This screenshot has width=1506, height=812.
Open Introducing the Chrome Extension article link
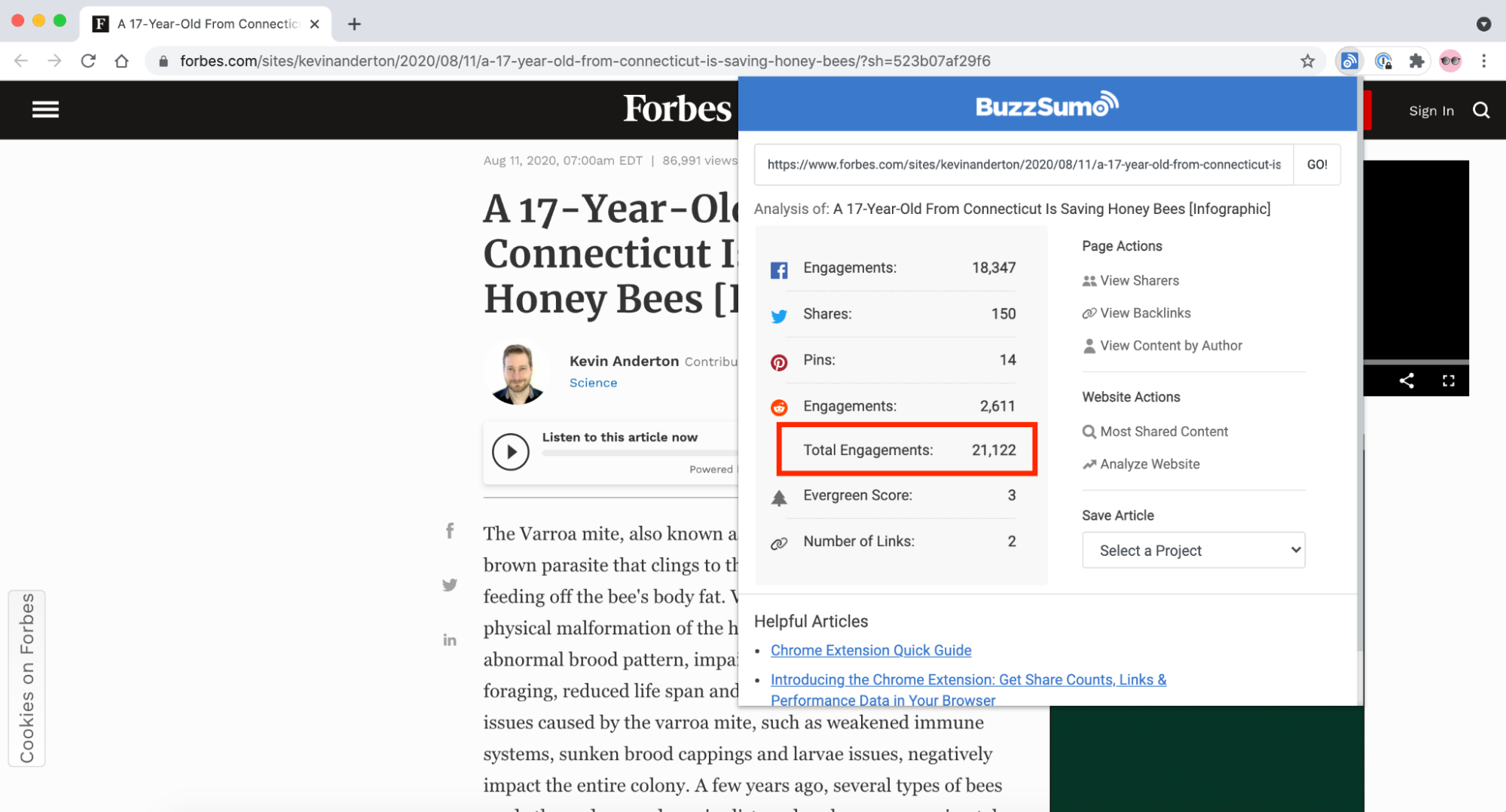coord(968,689)
